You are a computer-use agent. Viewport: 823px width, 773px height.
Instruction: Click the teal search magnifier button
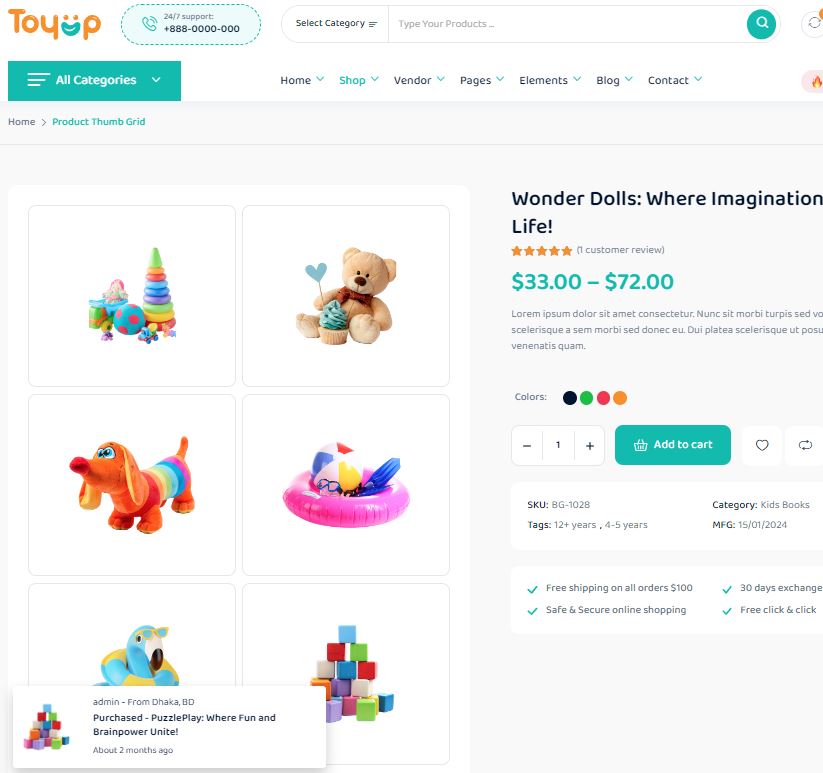coord(761,24)
